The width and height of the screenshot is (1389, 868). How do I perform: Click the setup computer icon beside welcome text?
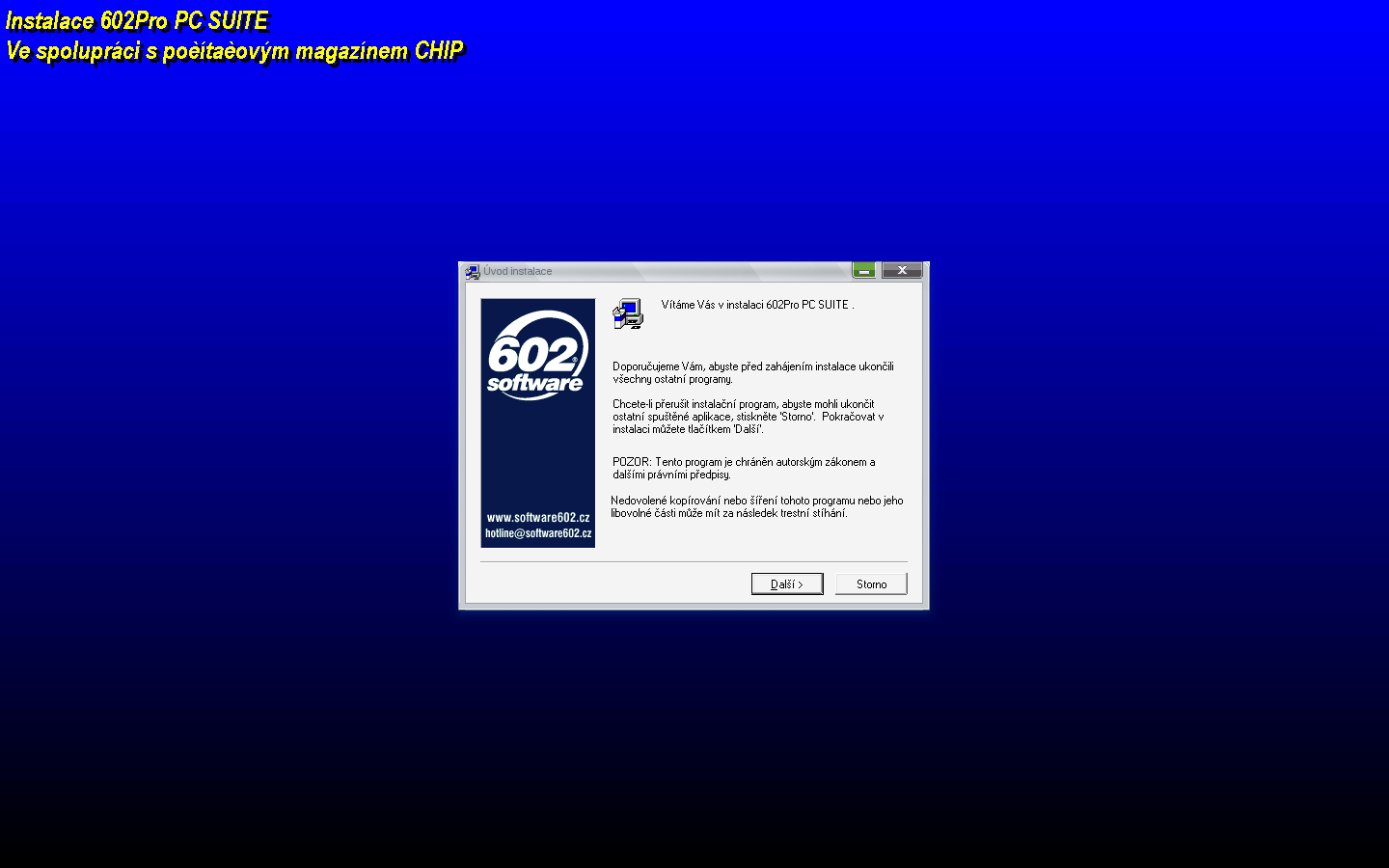tap(628, 313)
